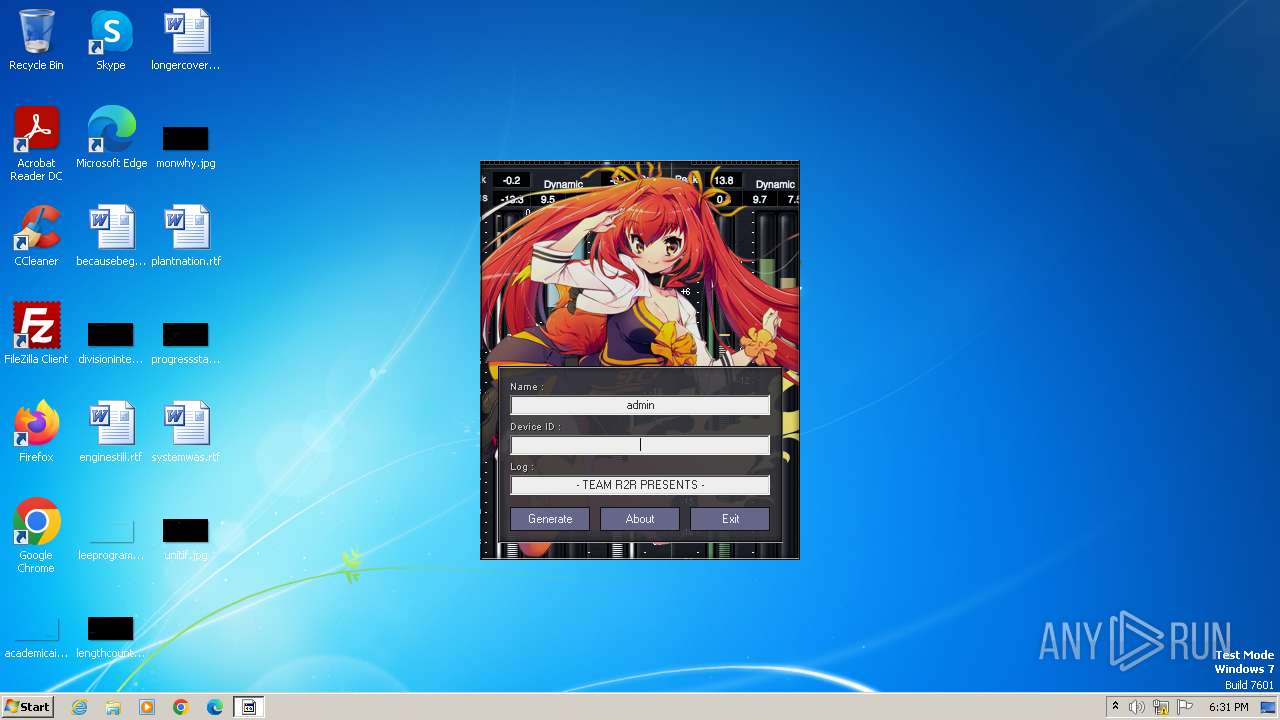Click the keygen taskbar button
Image resolution: width=1280 pixels, height=720 pixels.
(x=249, y=707)
